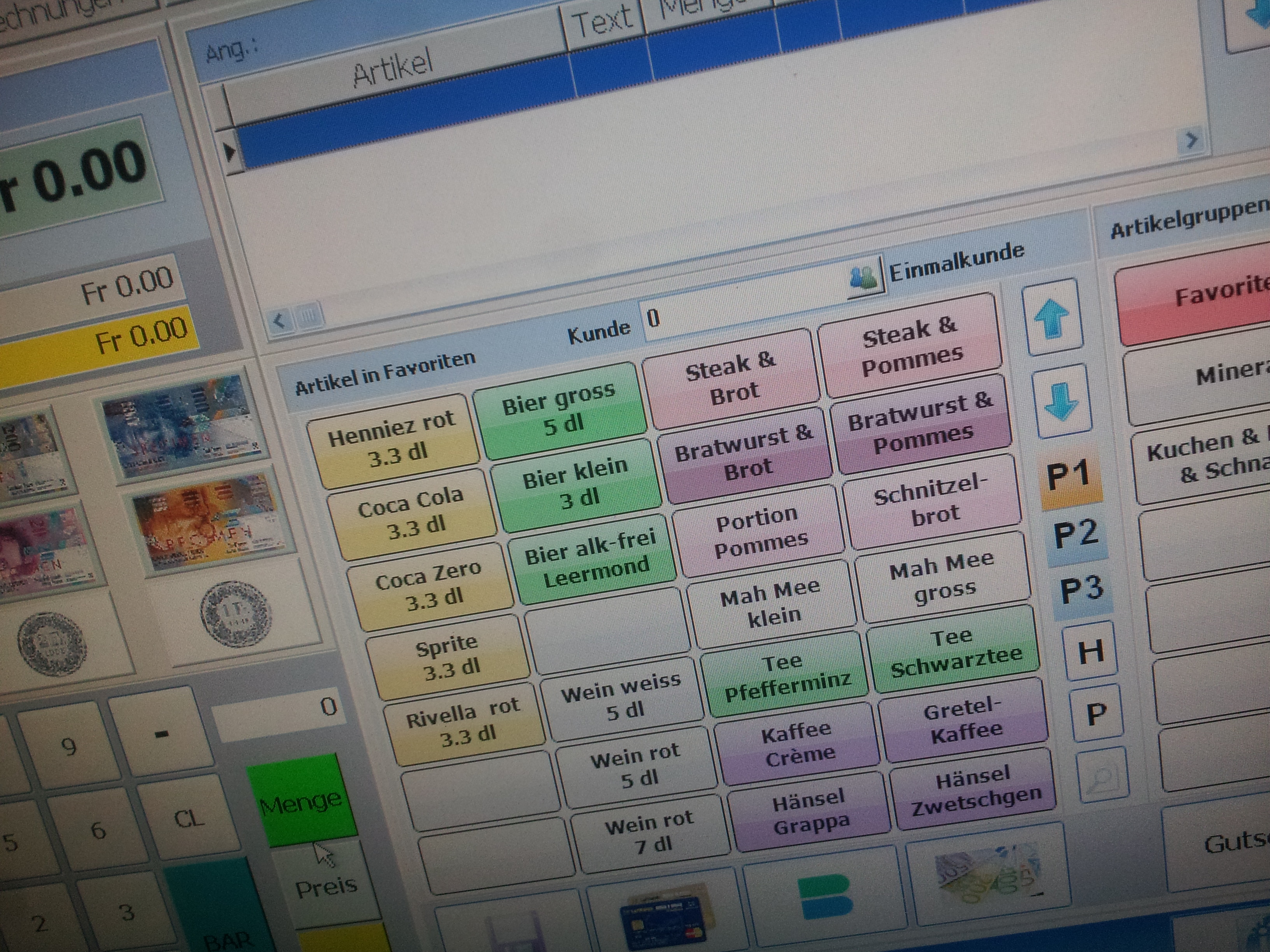
Task: Add Steak & Brot
Action: click(x=731, y=379)
